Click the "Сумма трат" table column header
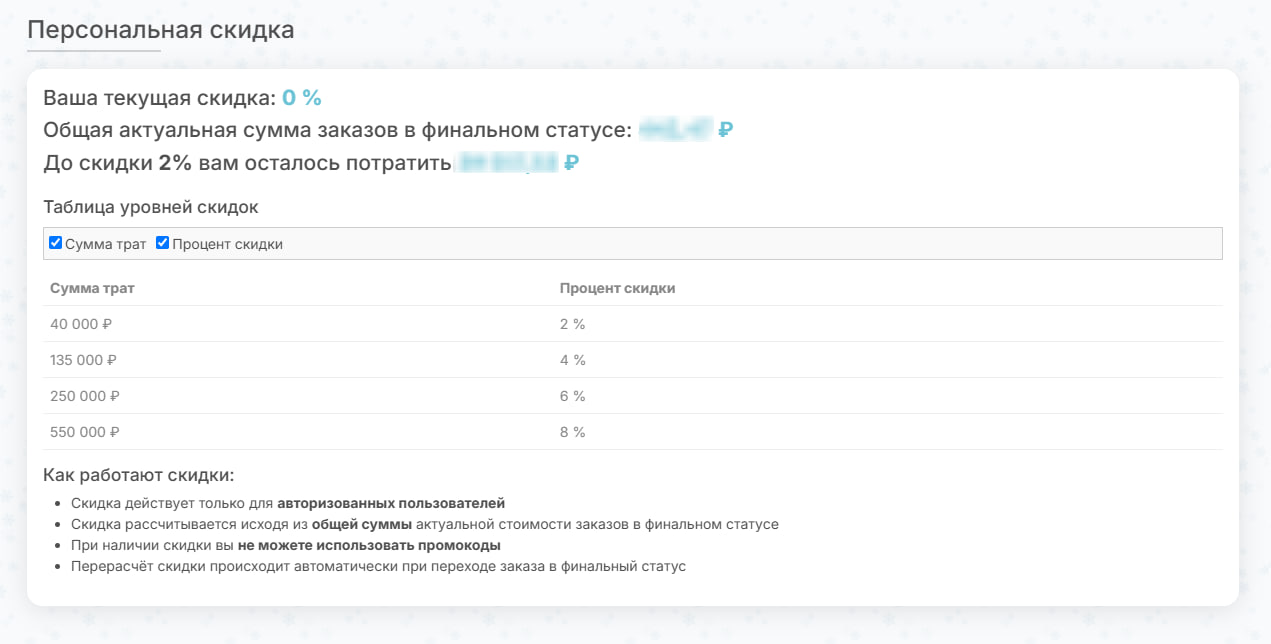The height and width of the screenshot is (644, 1271). pyautogui.click(x=92, y=288)
